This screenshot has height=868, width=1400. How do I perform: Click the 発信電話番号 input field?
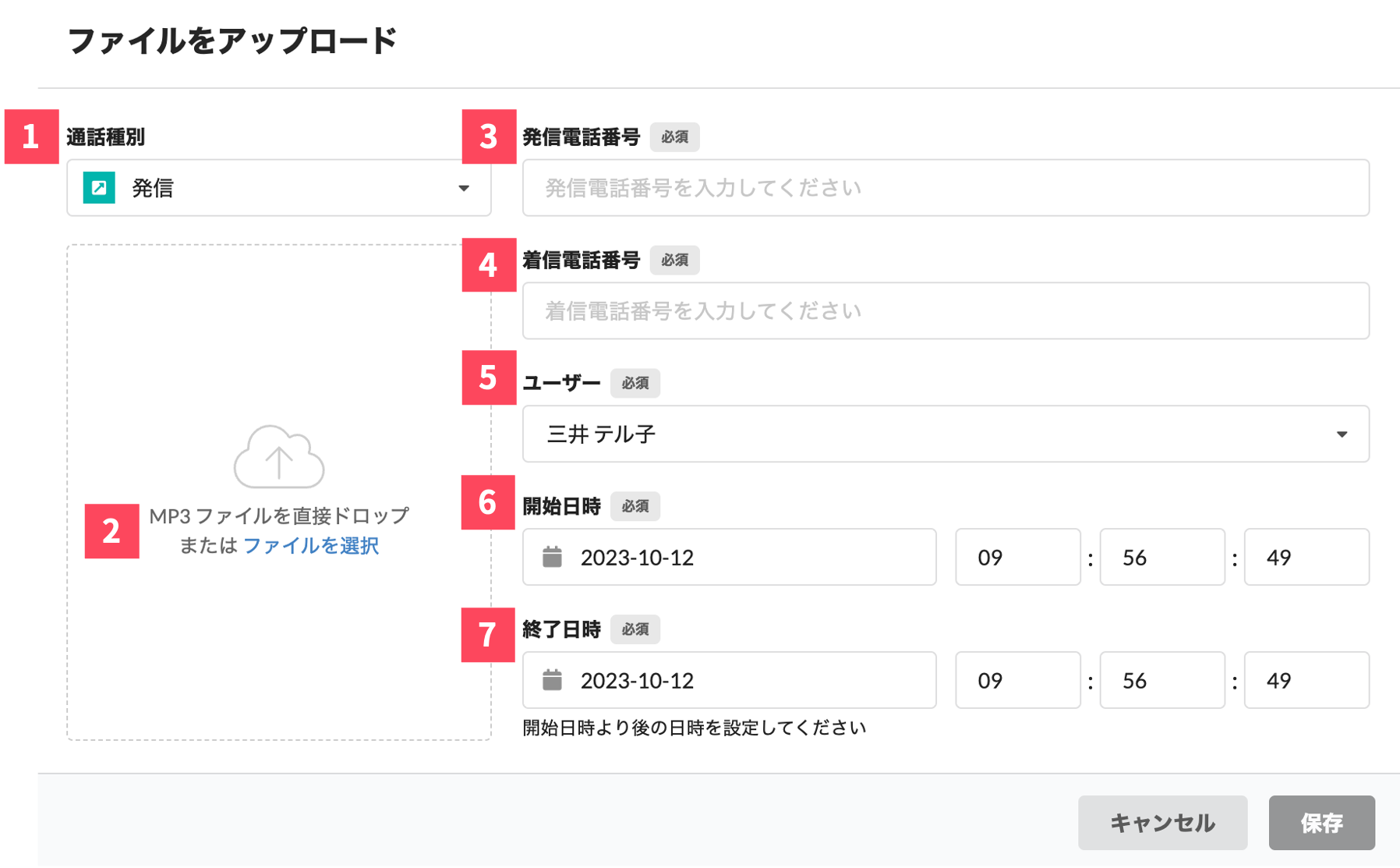[946, 188]
